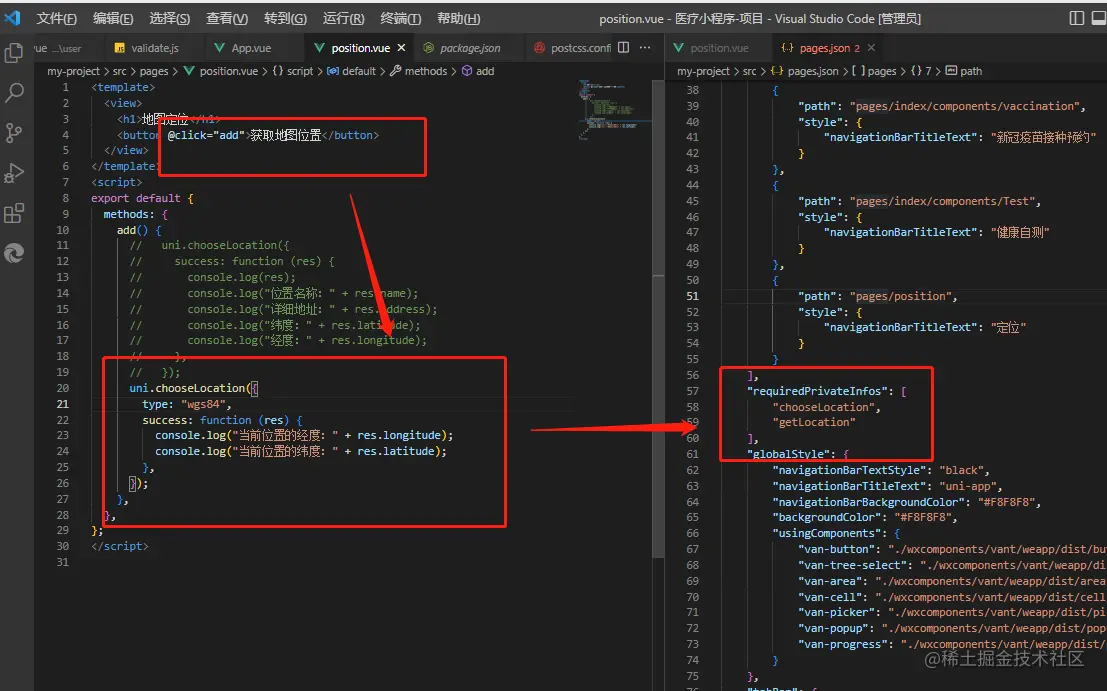Open the Search view icon

tap(15, 93)
